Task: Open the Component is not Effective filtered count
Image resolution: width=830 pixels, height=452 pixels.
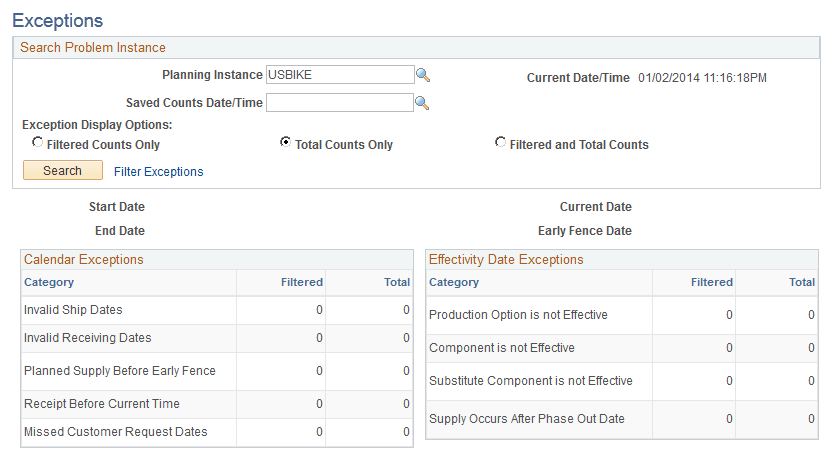Action: (x=729, y=348)
